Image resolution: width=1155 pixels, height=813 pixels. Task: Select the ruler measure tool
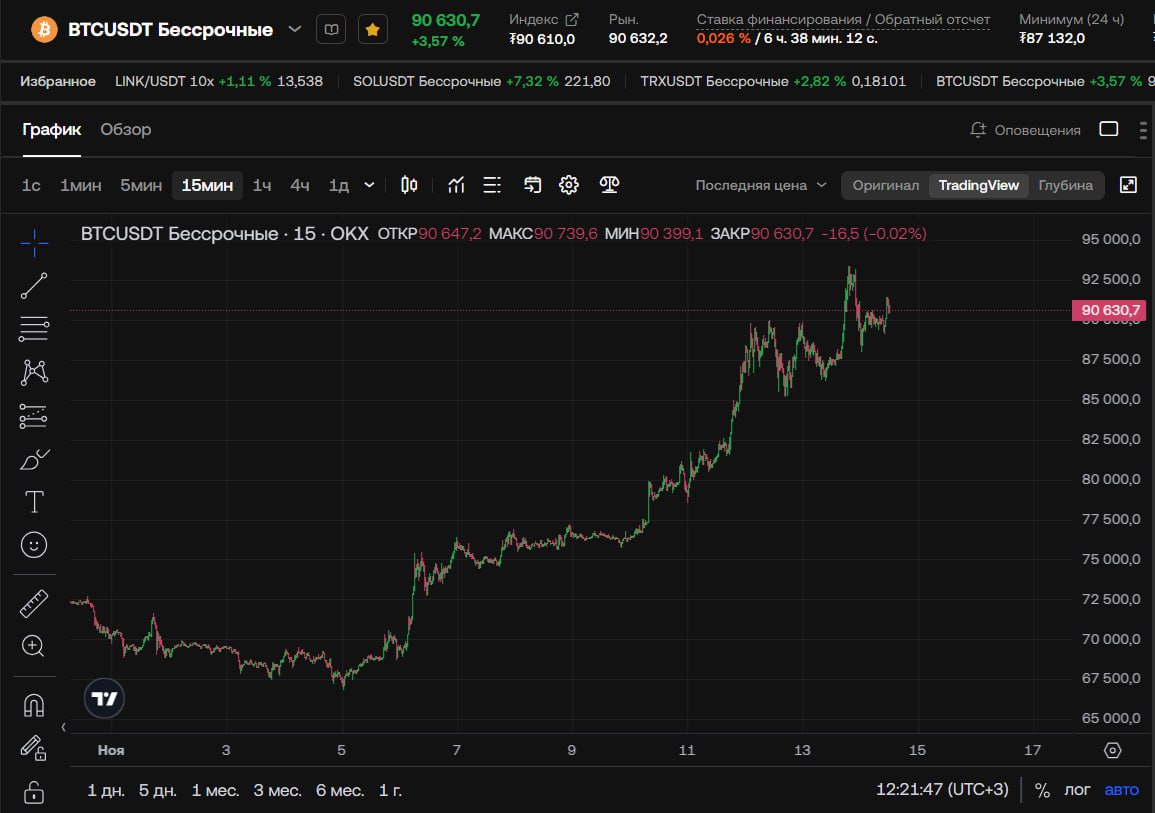click(x=34, y=603)
